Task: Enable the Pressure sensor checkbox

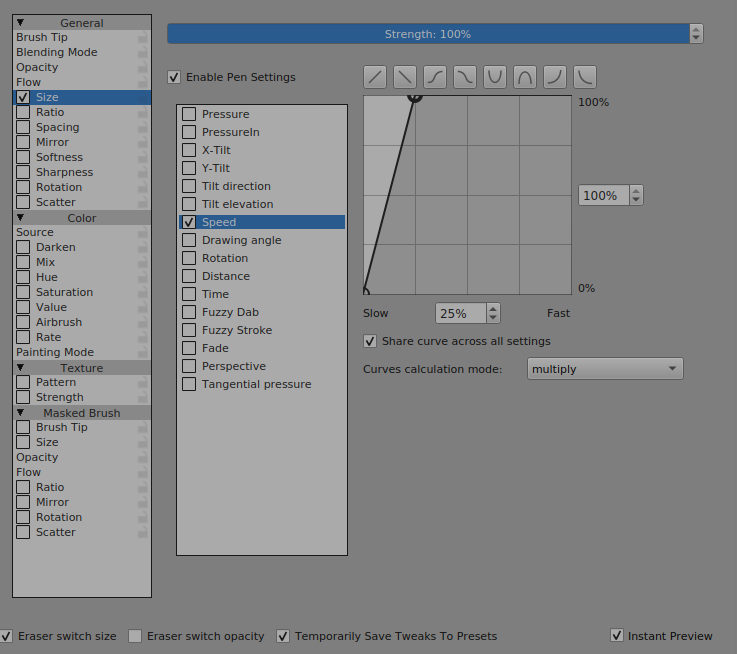Action: (x=189, y=114)
